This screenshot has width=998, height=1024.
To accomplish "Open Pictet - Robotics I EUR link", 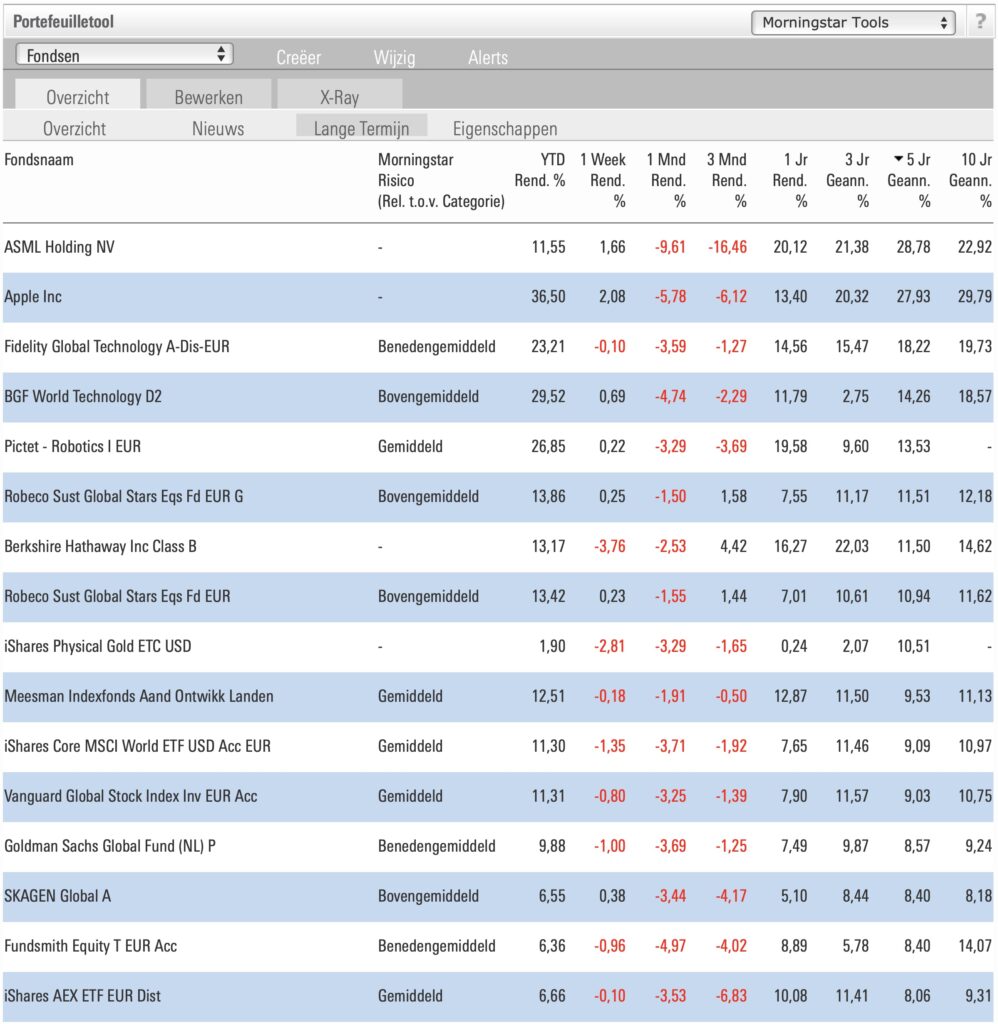I will (x=72, y=446).
